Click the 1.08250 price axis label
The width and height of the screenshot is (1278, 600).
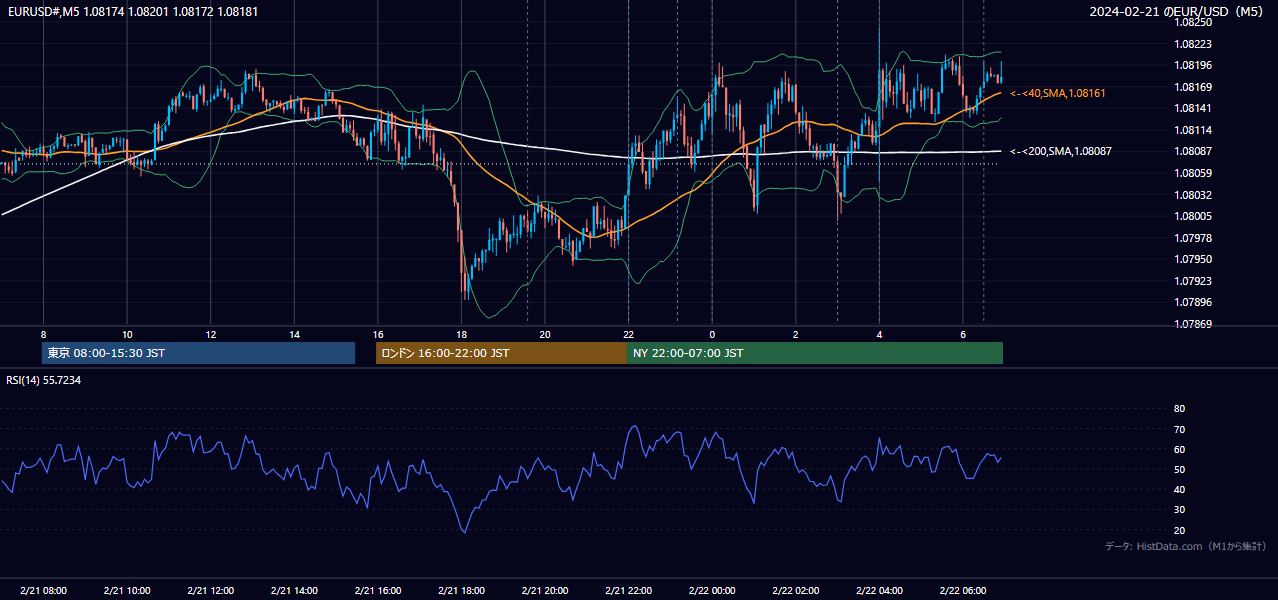tap(1193, 22)
